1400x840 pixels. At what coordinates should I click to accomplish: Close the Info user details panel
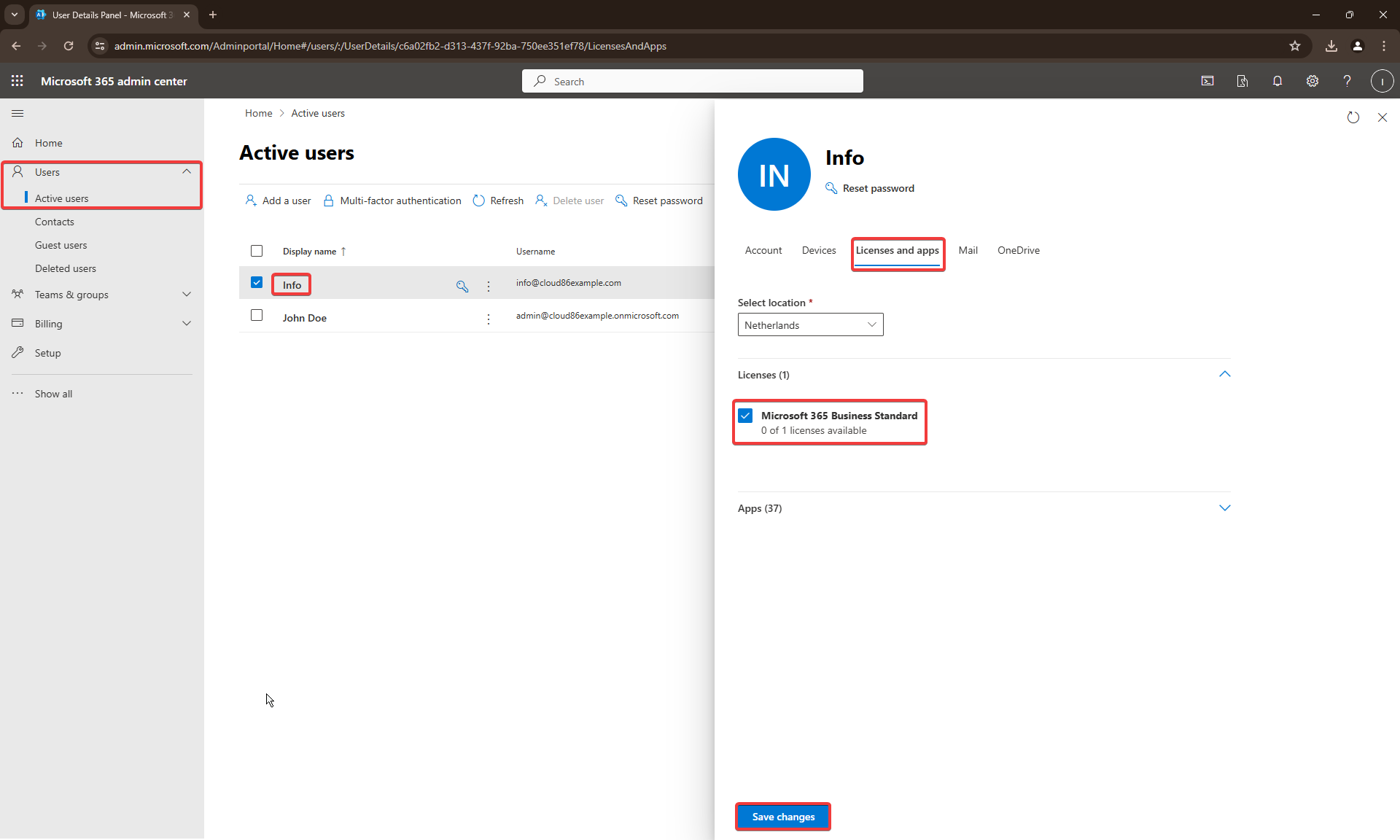tap(1382, 117)
